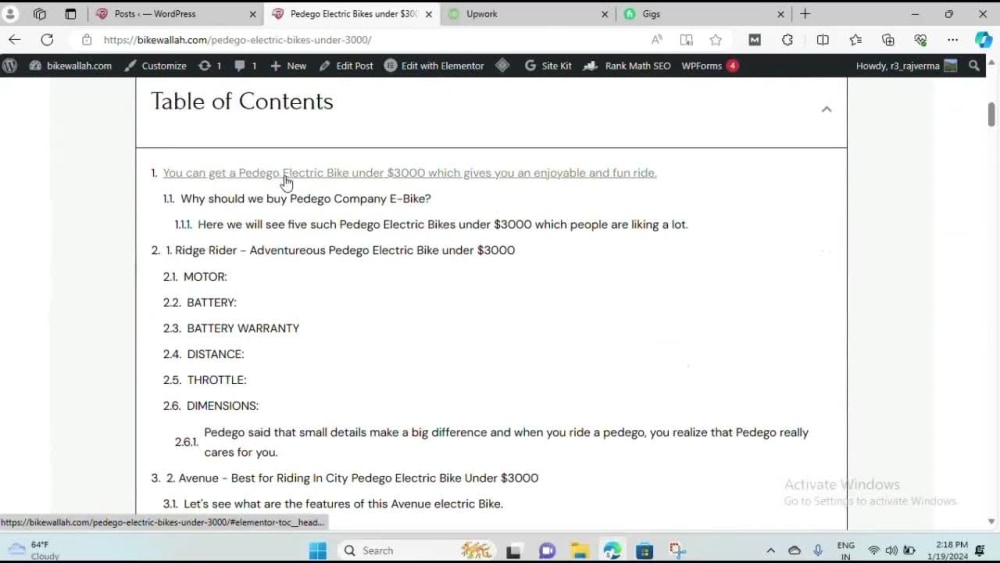View site information lock icon

click(87, 40)
